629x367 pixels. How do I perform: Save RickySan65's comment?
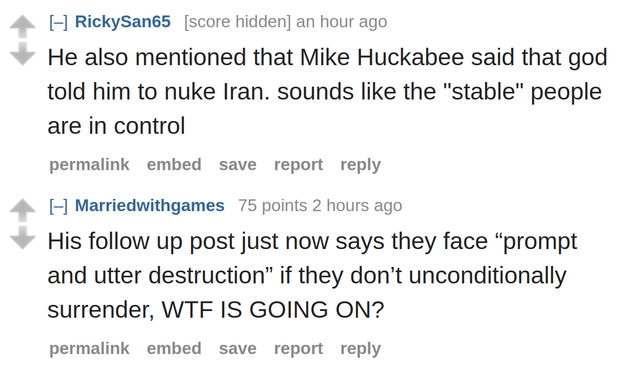[237, 165]
